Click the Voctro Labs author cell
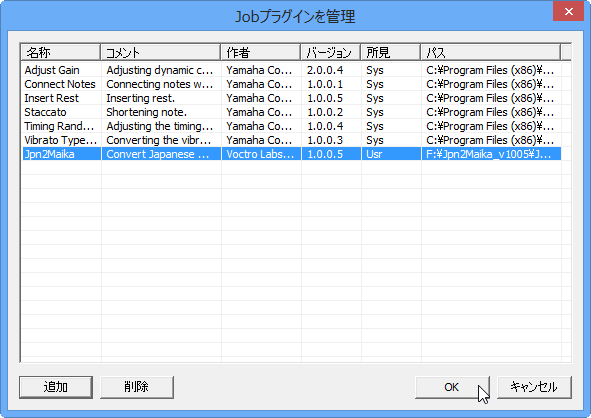 (261, 154)
